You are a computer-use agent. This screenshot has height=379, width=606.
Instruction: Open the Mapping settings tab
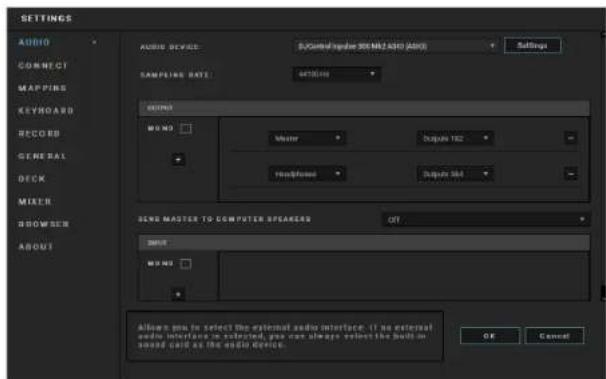[42, 88]
